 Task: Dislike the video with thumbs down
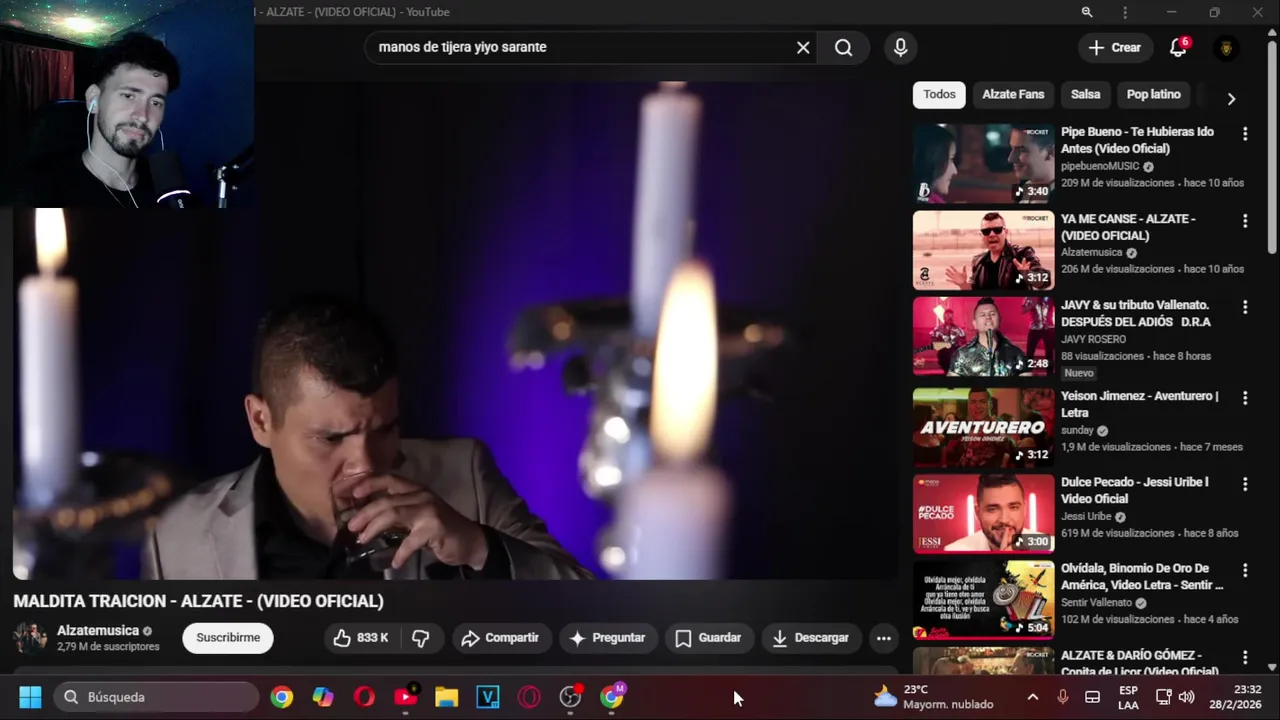pos(421,638)
